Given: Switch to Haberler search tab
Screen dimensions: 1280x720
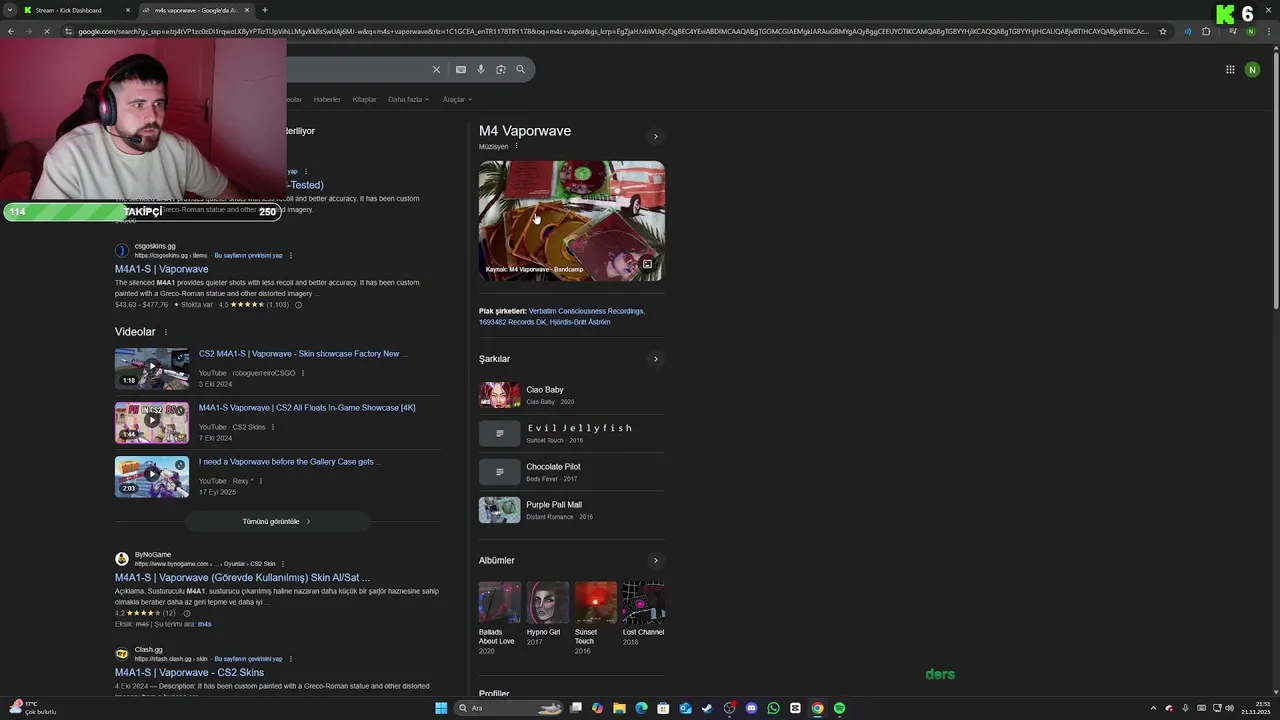Looking at the screenshot, I should 327,99.
